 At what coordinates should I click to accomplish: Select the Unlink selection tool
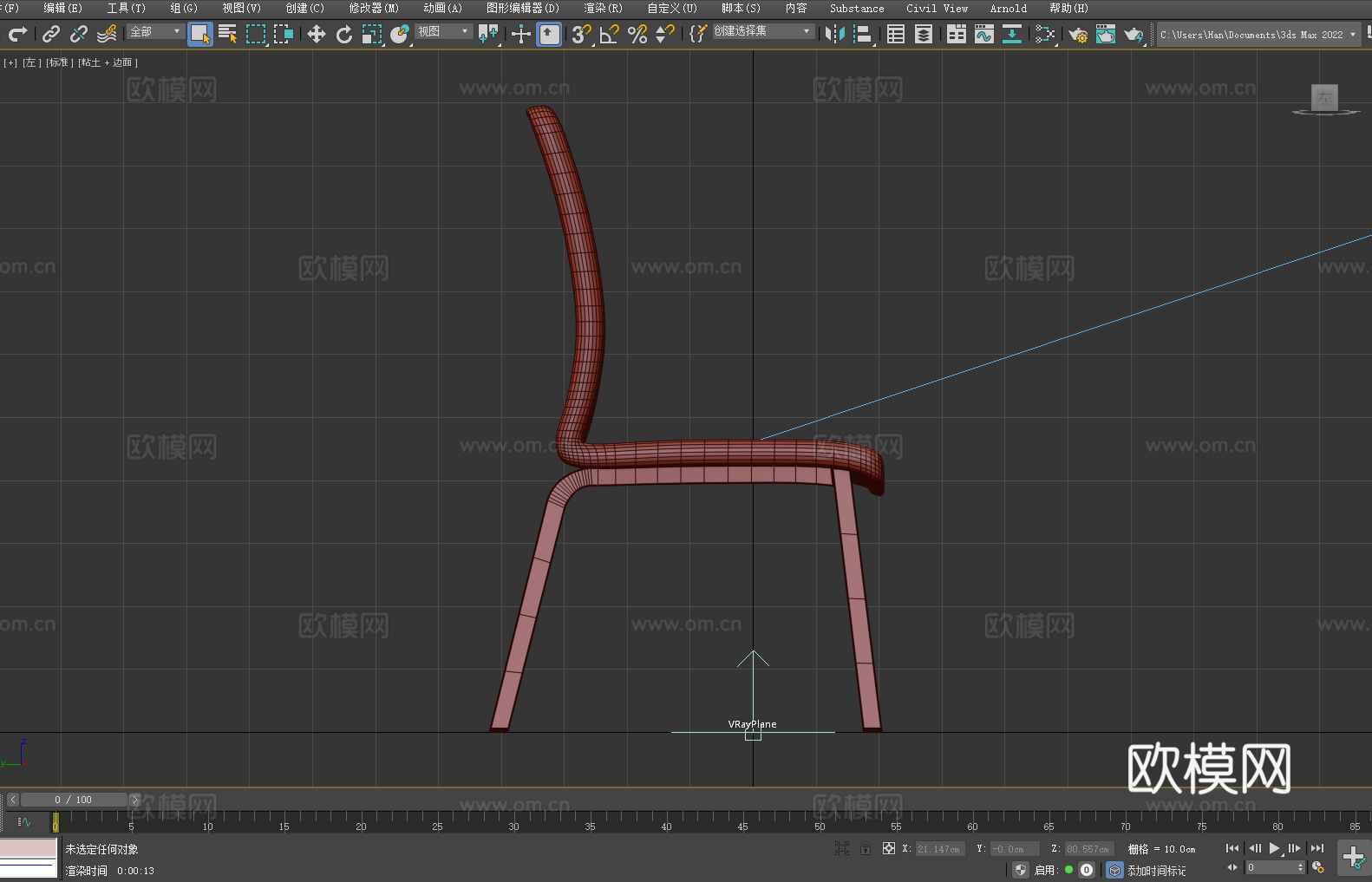tap(79, 34)
